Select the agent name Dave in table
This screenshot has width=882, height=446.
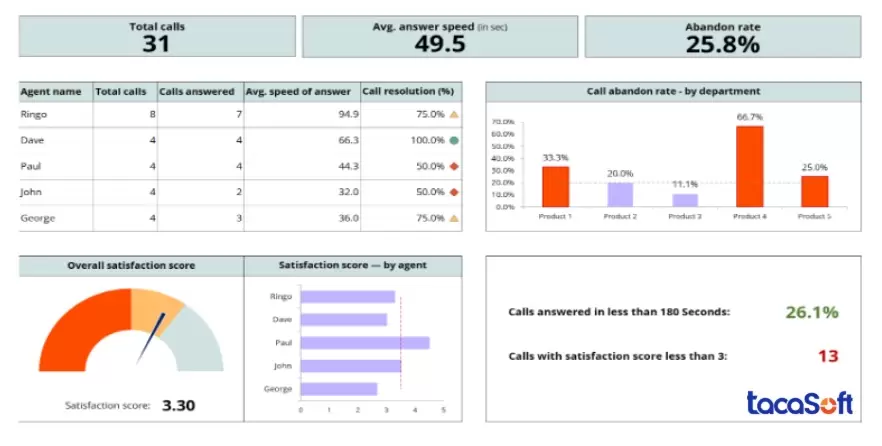tap(32, 140)
